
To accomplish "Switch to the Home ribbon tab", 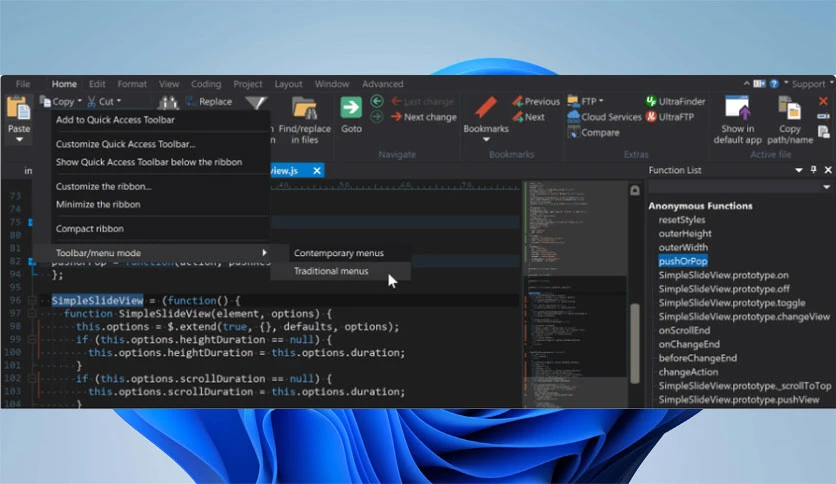I will point(64,84).
